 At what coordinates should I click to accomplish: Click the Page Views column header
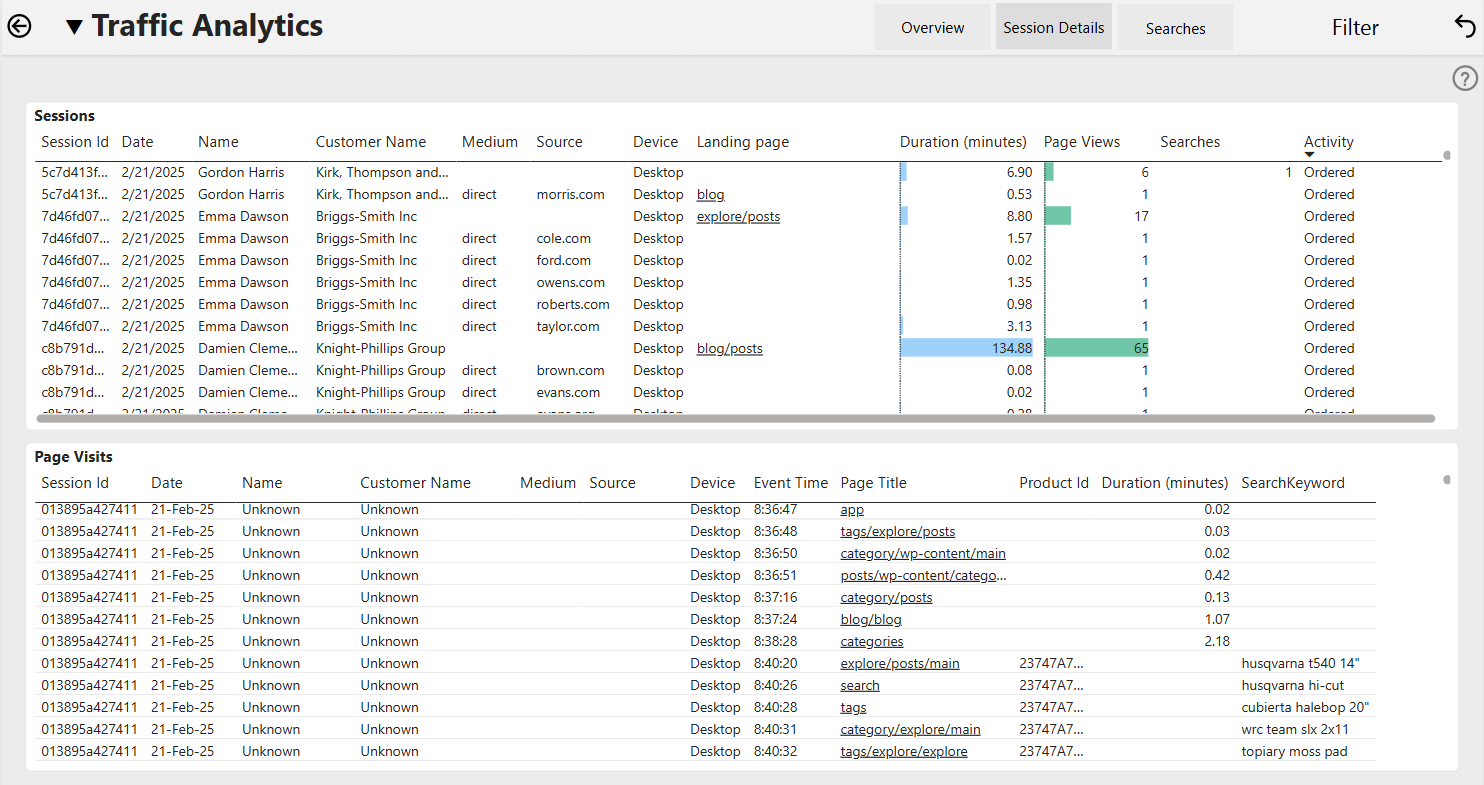click(1081, 142)
